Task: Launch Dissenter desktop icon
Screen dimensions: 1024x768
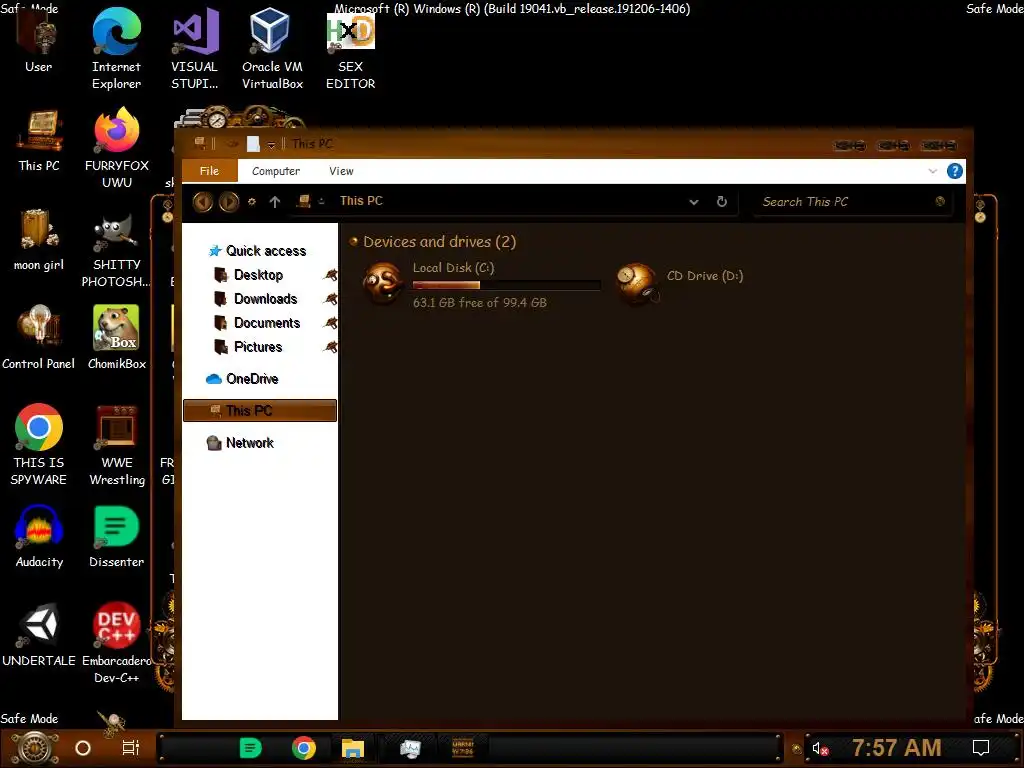Action: (116, 537)
